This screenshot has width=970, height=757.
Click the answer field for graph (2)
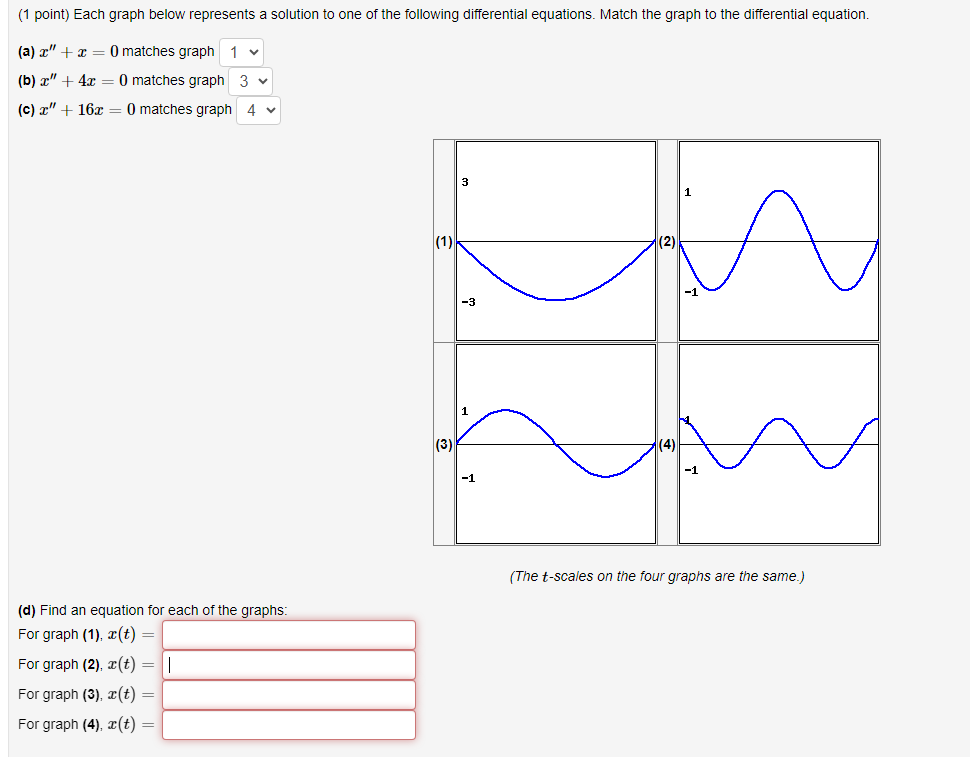point(288,664)
